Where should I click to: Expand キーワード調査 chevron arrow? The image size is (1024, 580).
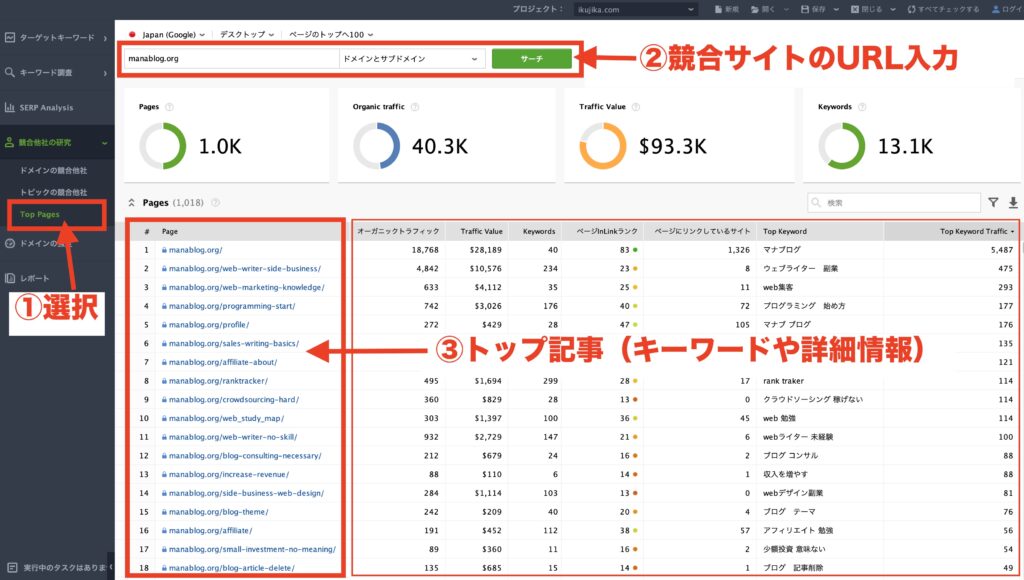point(104,72)
